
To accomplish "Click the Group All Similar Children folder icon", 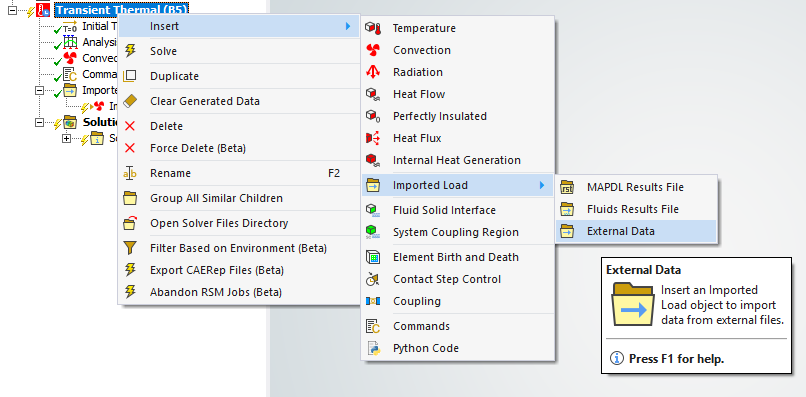I will click(130, 198).
